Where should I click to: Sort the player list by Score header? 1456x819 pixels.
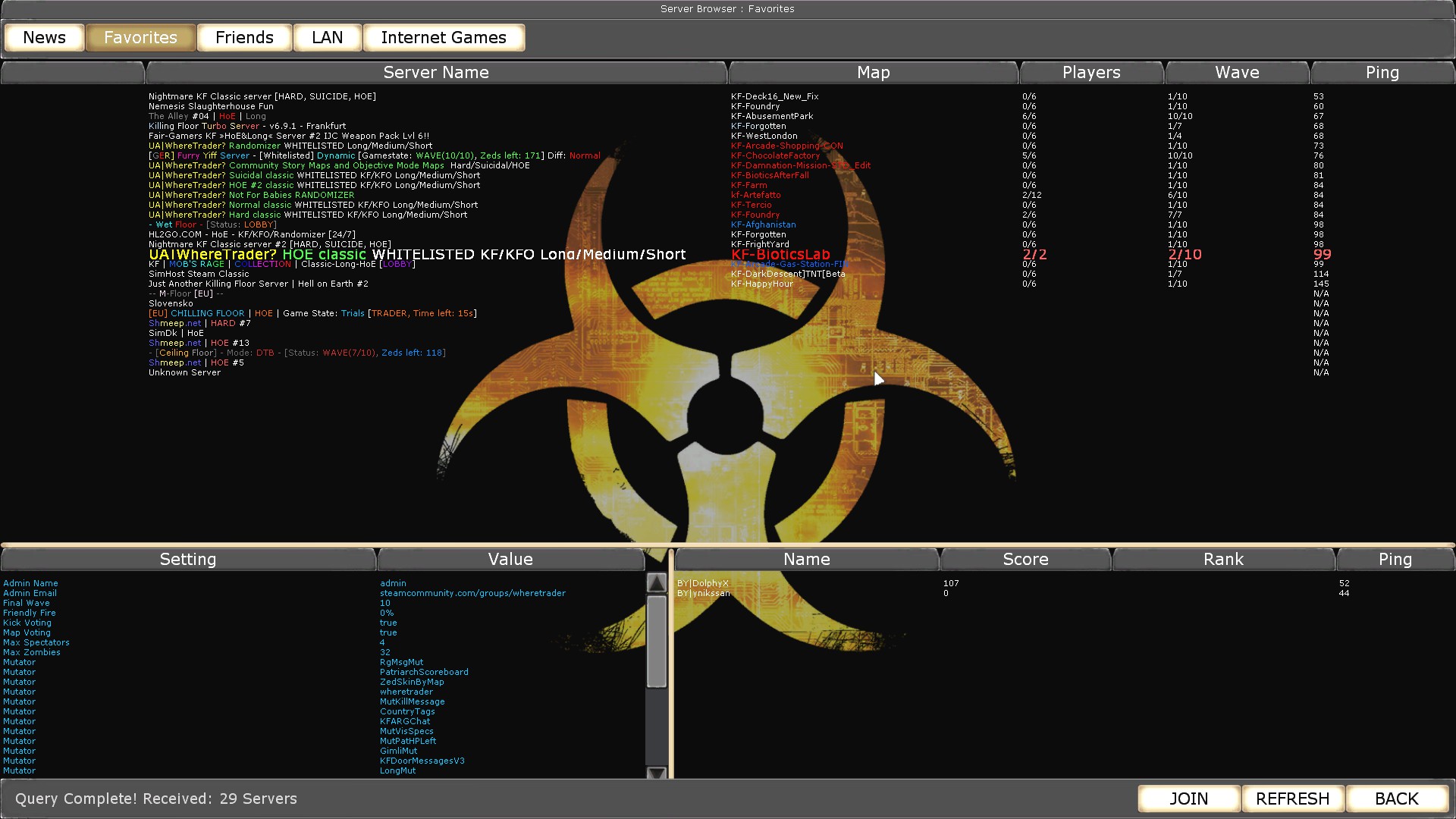(1025, 560)
